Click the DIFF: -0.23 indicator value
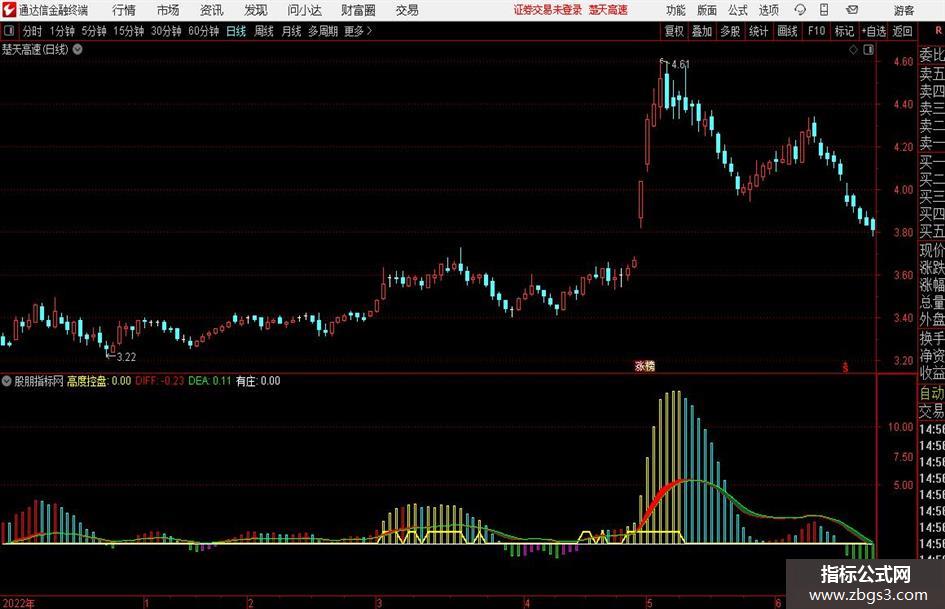945x609 pixels. coord(160,381)
